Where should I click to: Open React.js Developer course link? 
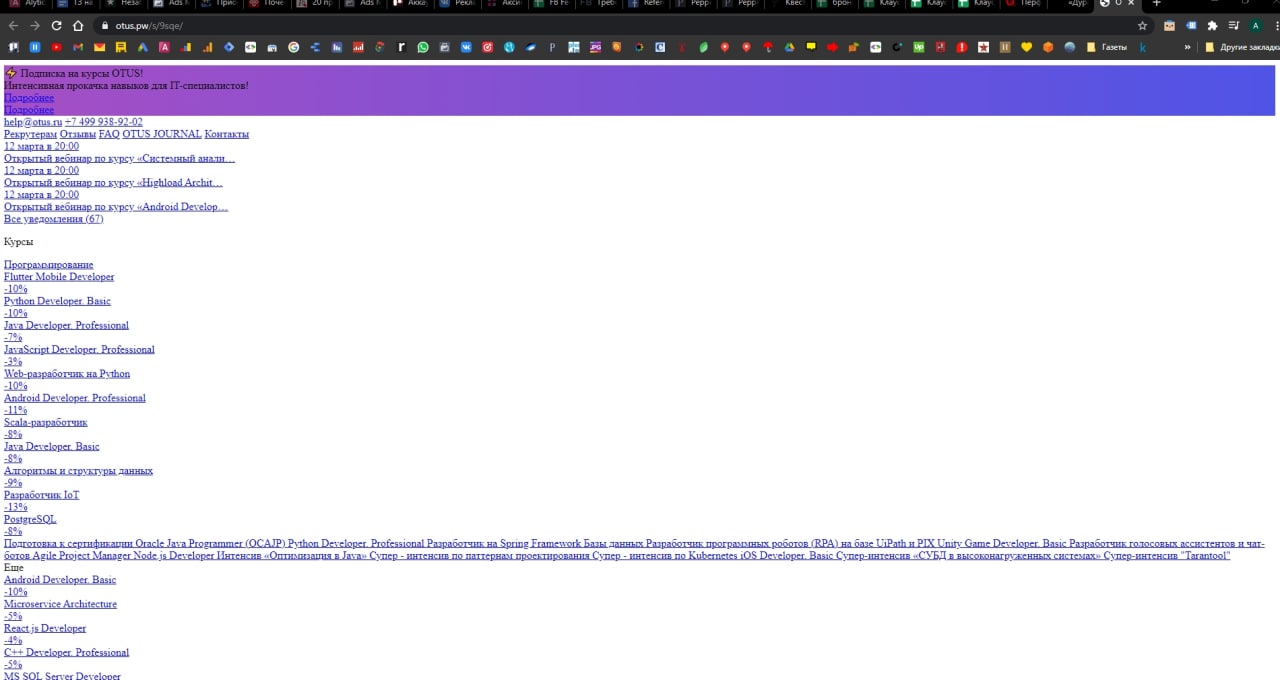[x=45, y=628]
